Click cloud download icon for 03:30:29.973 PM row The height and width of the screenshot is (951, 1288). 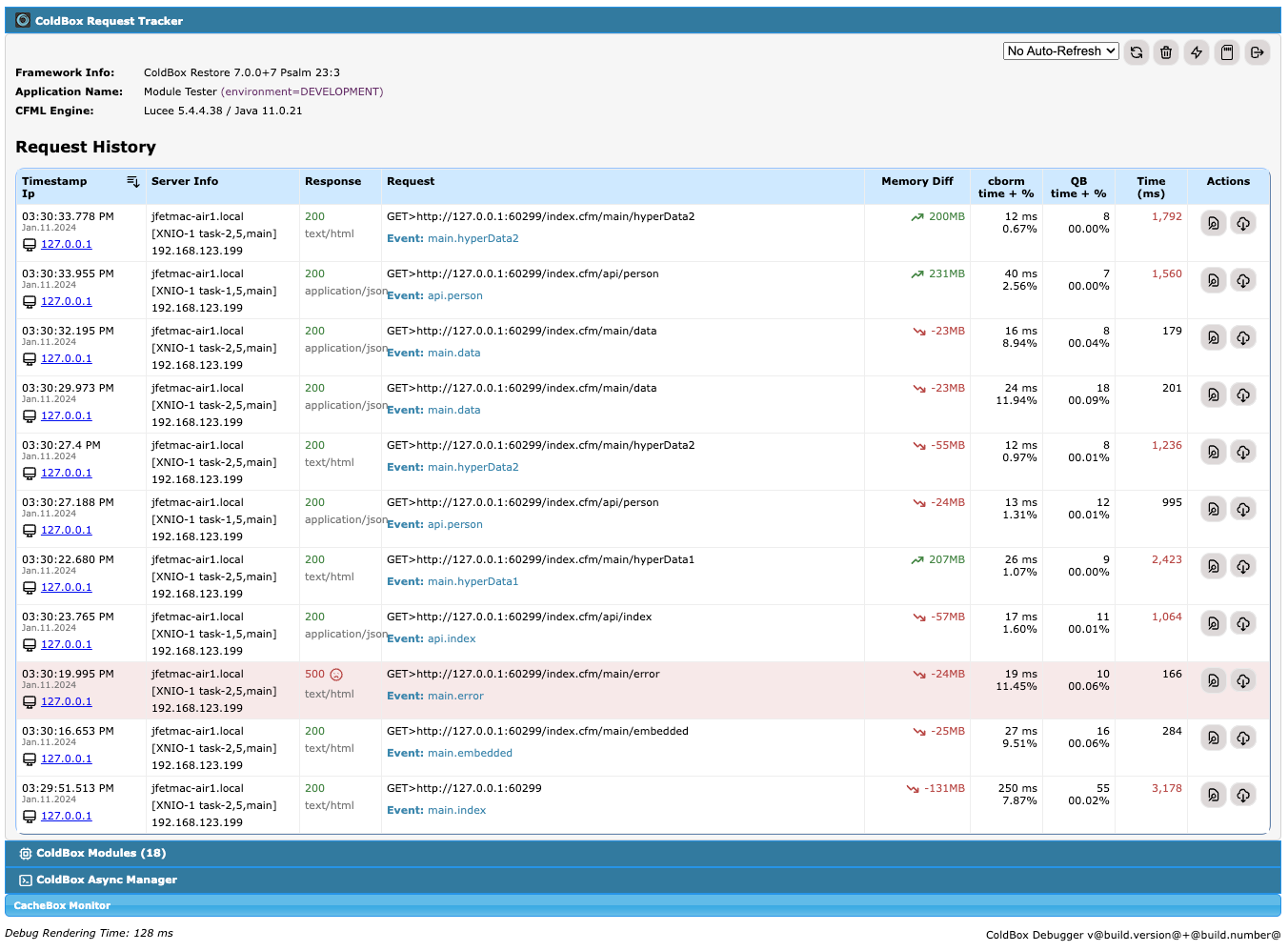click(1243, 395)
